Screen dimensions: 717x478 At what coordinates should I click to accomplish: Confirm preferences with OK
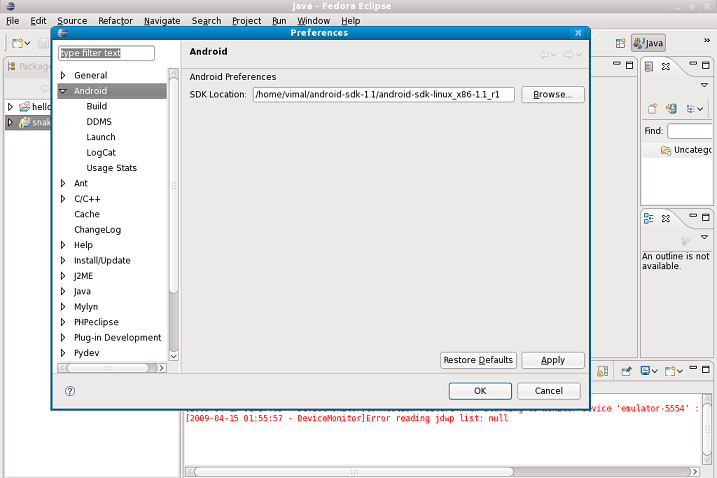tap(480, 391)
